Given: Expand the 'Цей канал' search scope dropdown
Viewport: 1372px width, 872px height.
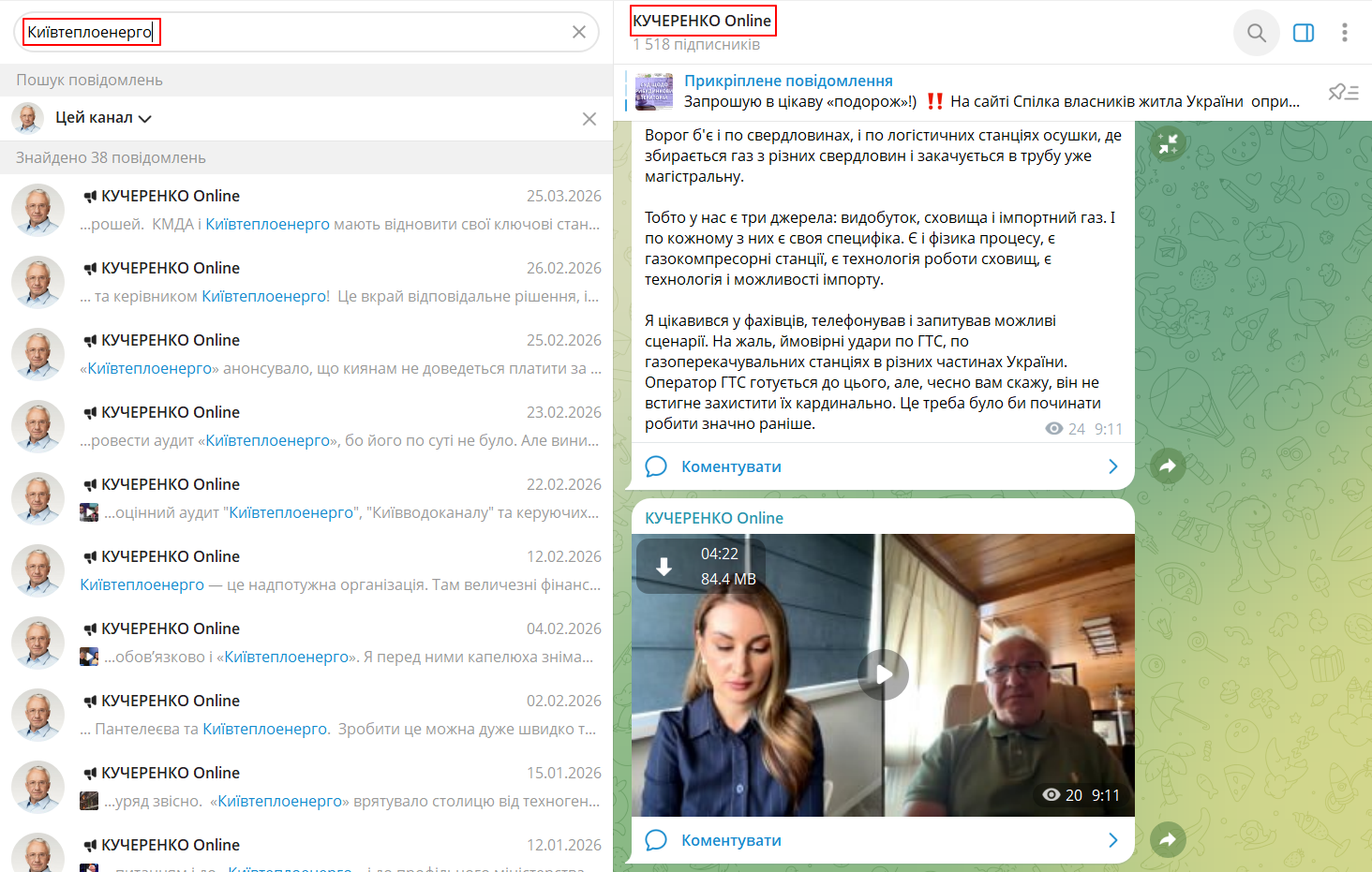Looking at the screenshot, I should 102,118.
